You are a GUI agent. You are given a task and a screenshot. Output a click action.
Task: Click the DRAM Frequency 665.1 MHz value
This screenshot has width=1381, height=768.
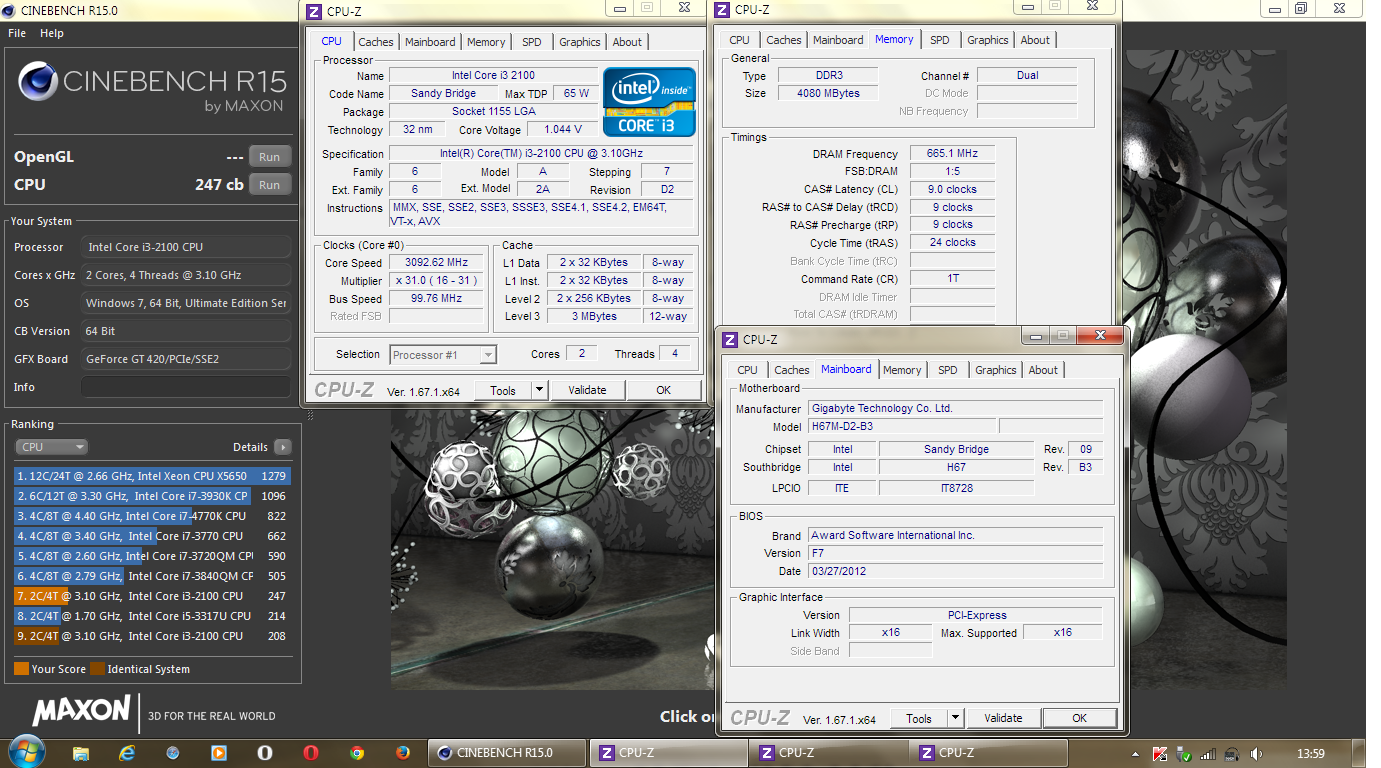[952, 154]
